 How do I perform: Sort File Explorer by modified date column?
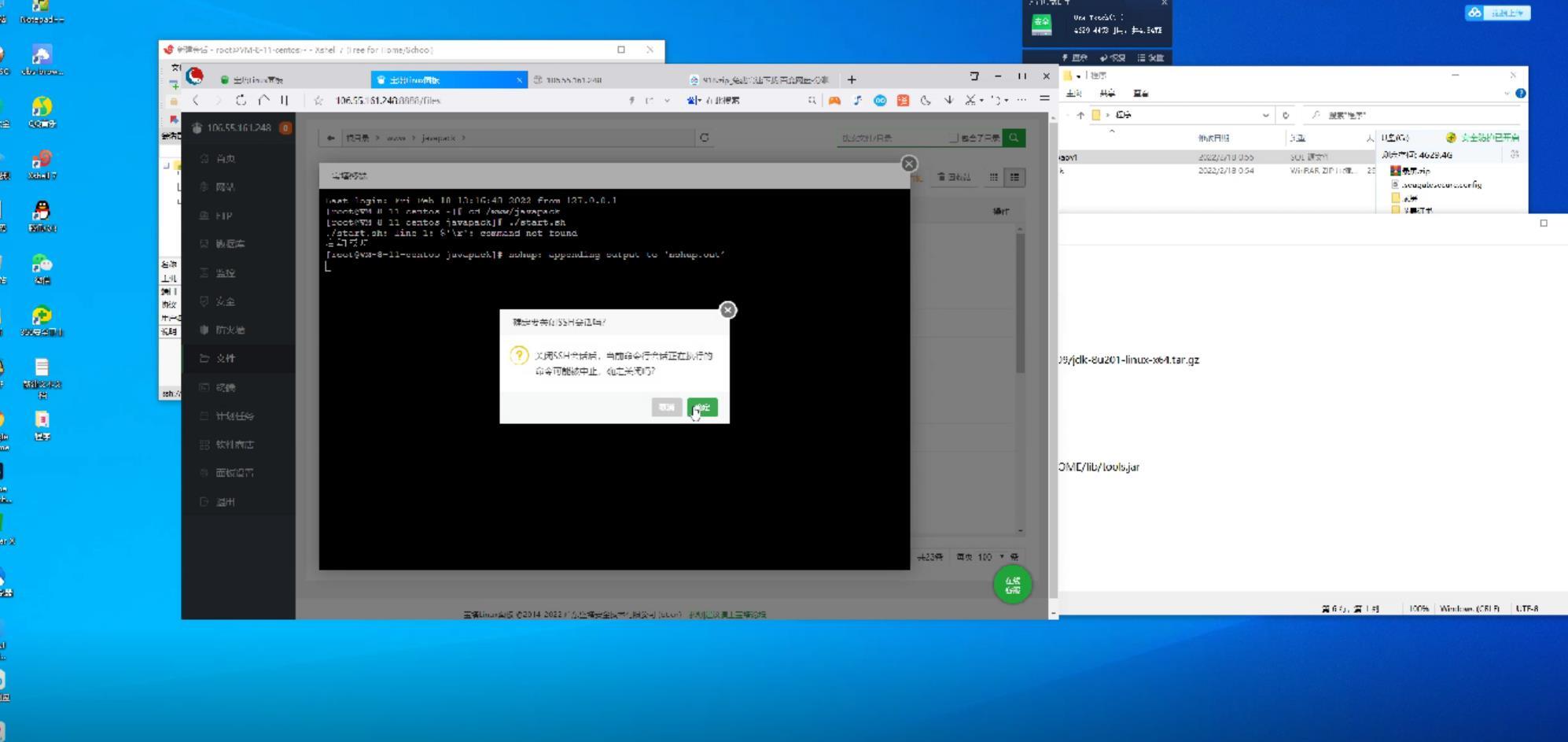[1213, 138]
